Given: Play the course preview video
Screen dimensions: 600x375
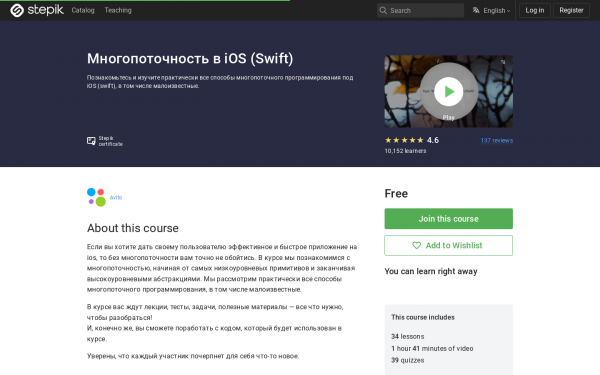Looking at the screenshot, I should click(448, 91).
